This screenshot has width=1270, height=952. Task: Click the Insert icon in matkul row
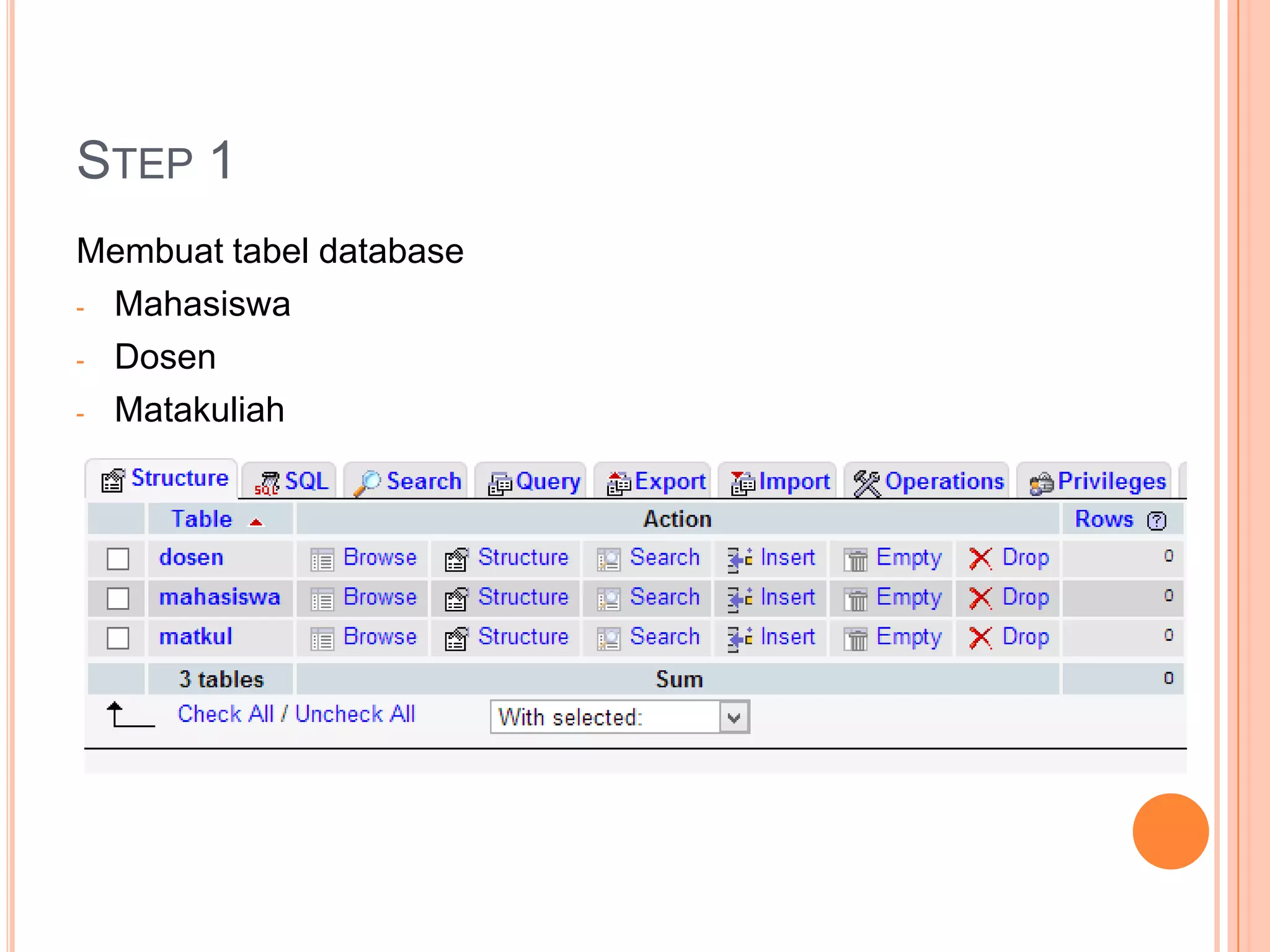740,638
